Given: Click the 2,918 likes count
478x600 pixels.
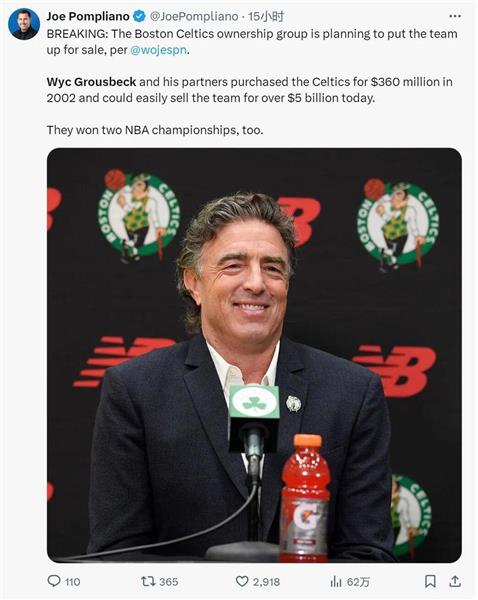Looking at the screenshot, I should point(266,582).
